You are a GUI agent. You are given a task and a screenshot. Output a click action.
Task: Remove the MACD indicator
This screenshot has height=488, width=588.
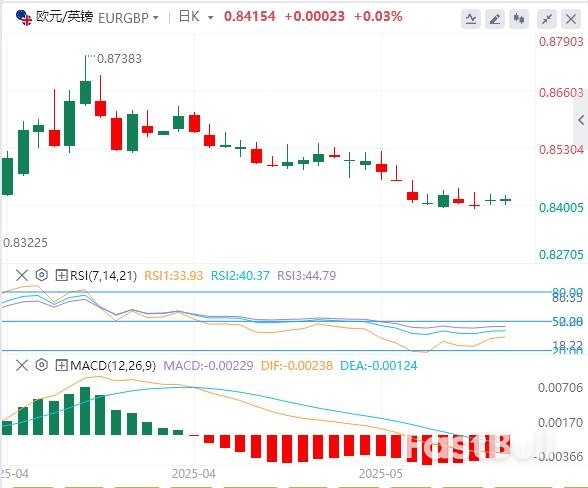point(22,365)
